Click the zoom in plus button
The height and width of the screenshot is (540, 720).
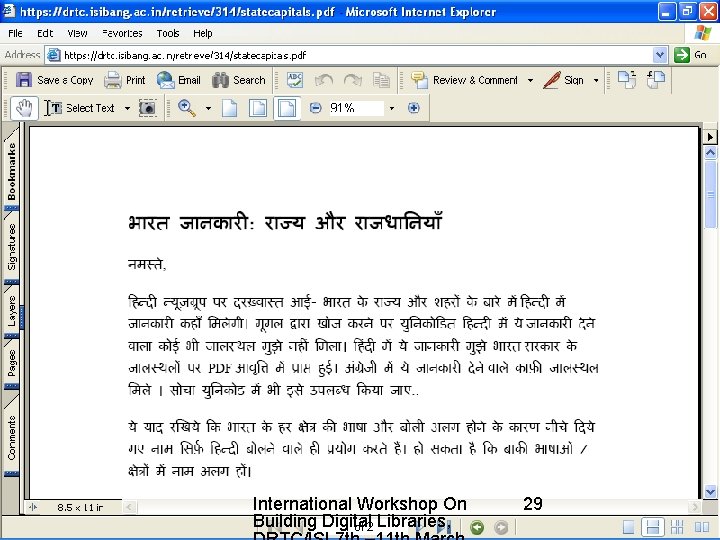coord(413,108)
